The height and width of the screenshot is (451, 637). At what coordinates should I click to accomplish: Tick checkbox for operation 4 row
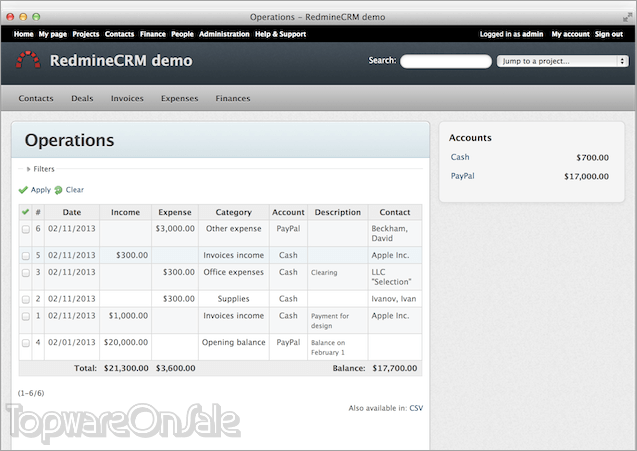(26, 343)
